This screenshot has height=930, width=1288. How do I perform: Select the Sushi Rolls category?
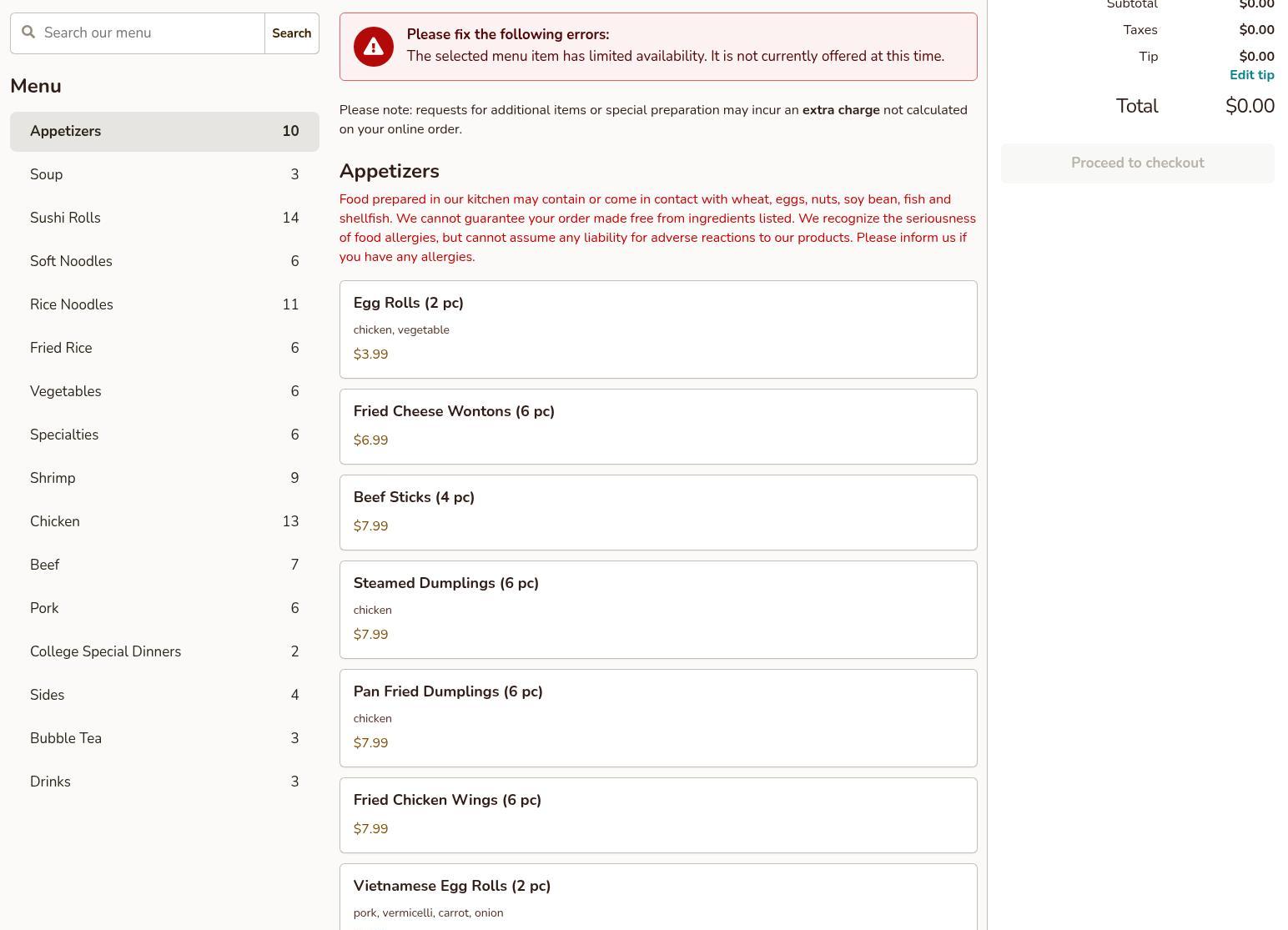click(164, 218)
